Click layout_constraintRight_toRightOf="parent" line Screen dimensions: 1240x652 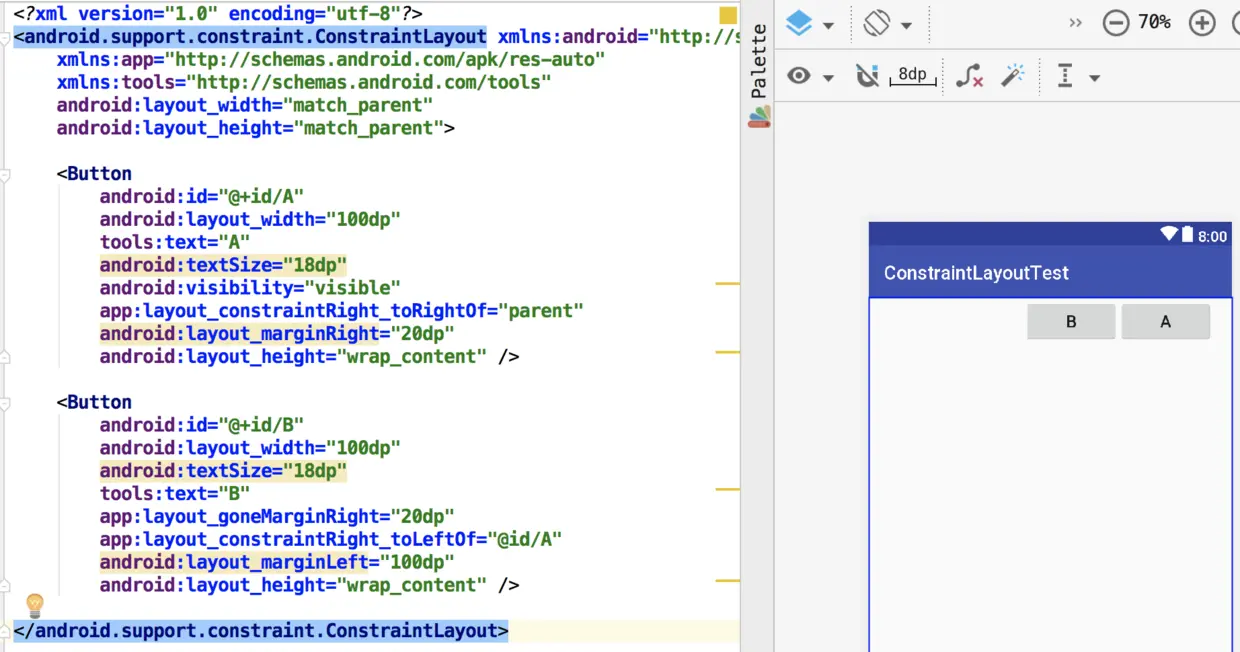[x=341, y=311]
